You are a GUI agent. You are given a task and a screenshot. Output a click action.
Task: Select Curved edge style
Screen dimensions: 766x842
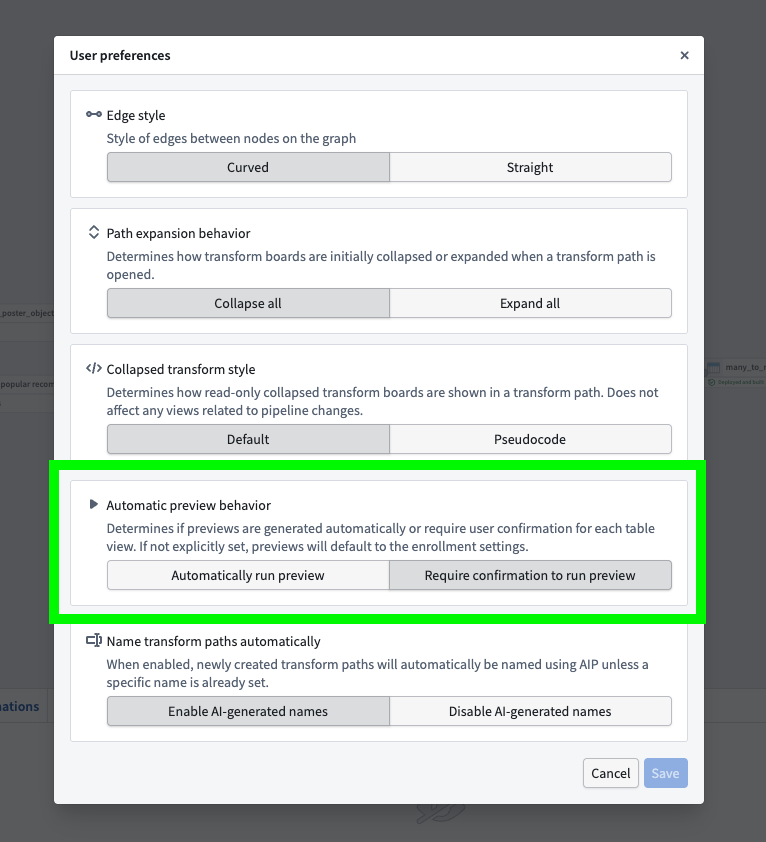click(247, 167)
